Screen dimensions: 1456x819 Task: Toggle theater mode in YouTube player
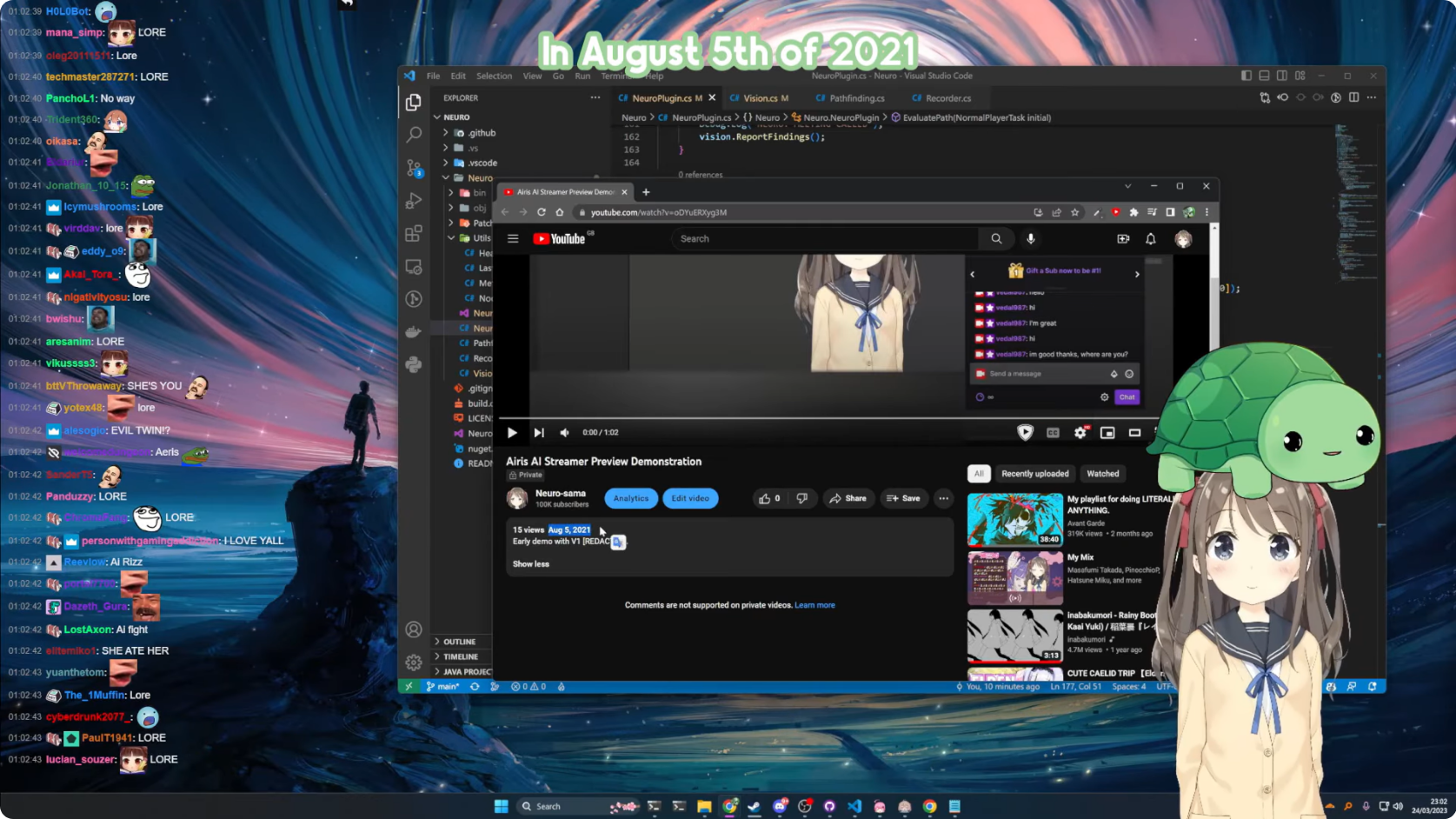click(x=1134, y=433)
